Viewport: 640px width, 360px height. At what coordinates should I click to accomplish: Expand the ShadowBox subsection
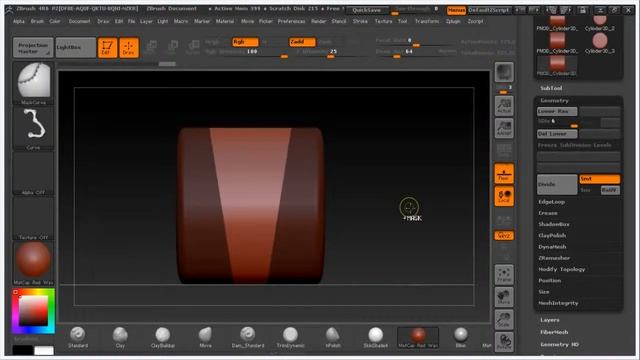pos(553,224)
